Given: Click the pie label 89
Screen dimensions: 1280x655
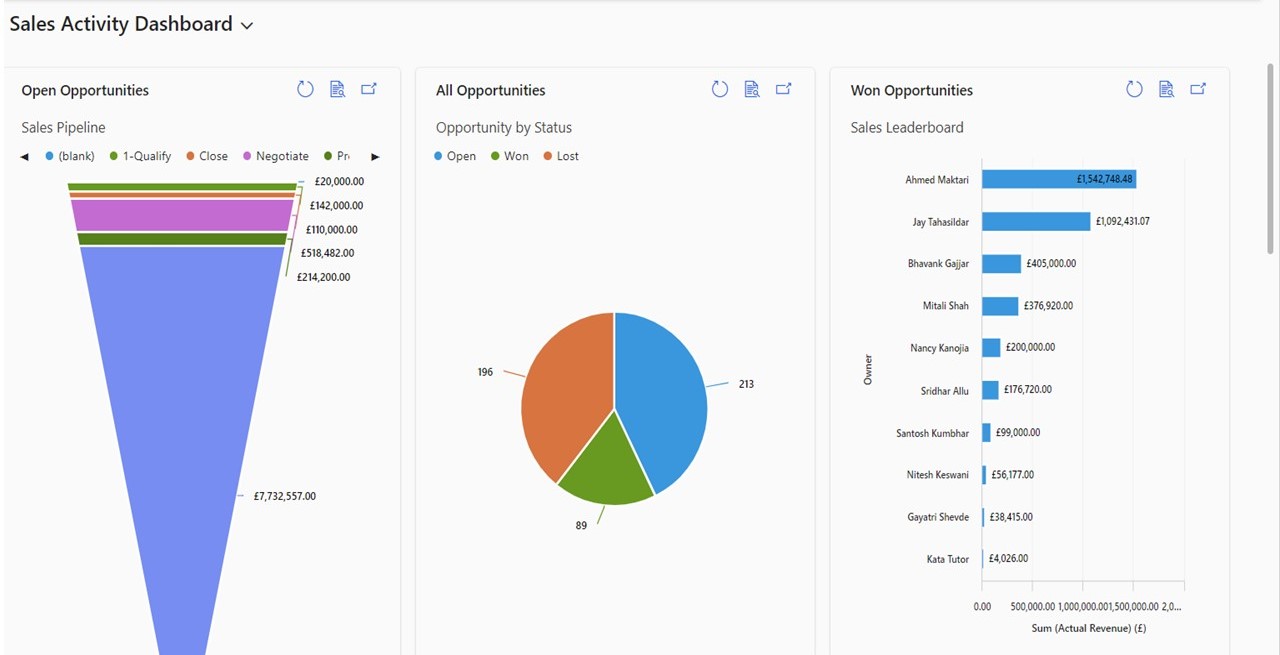Looking at the screenshot, I should point(581,526).
